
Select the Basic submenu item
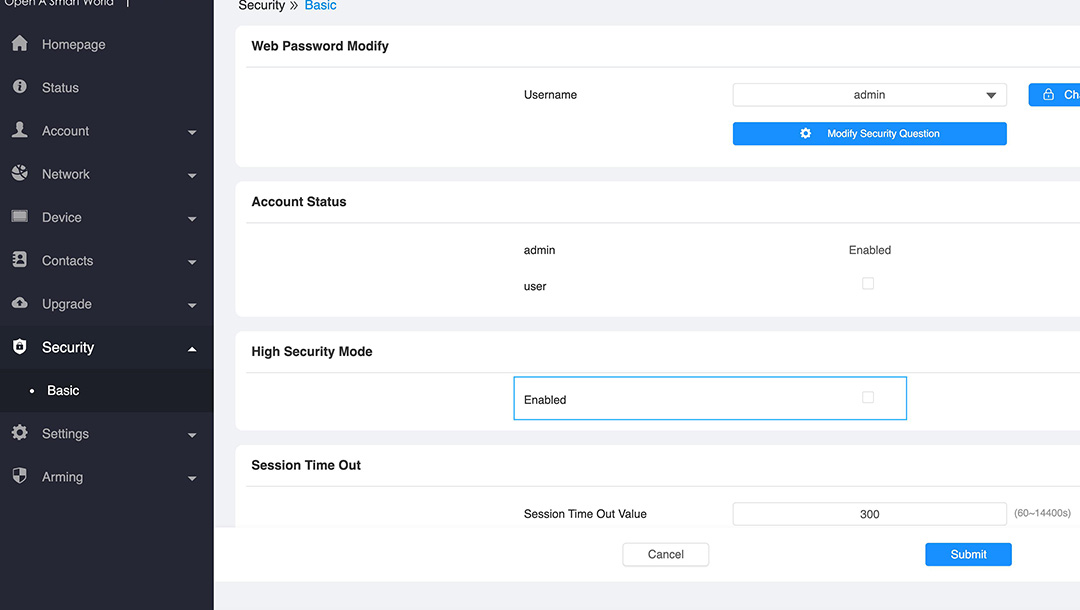pyautogui.click(x=63, y=391)
